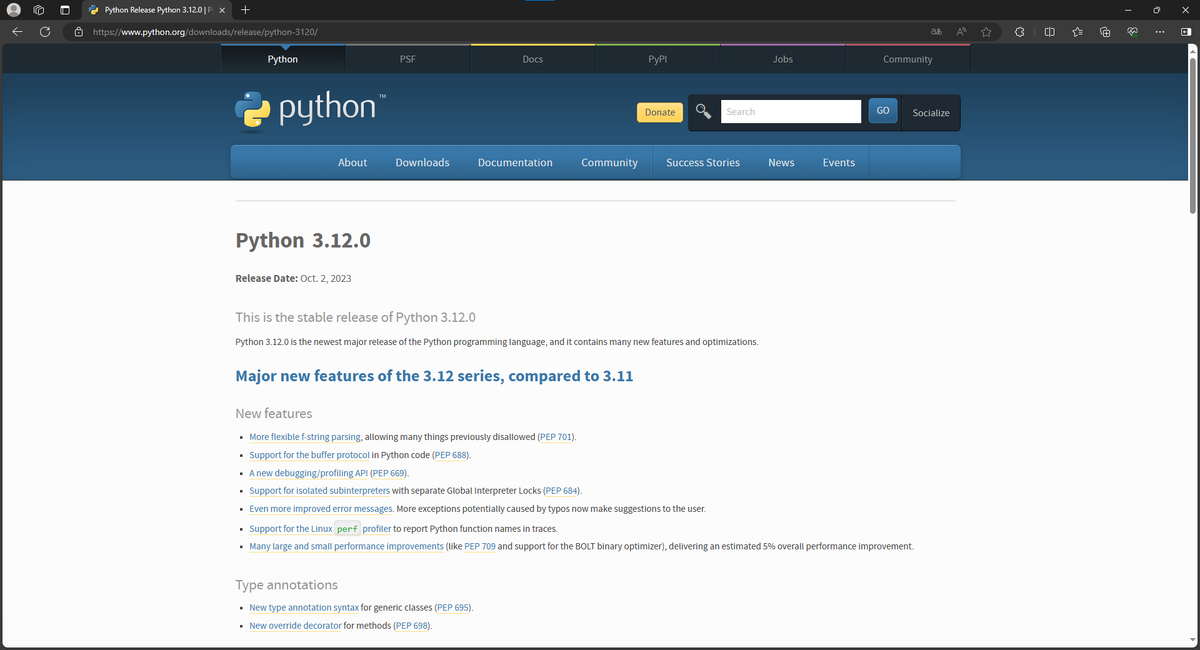
Task: Click the 'Python 3.12.0' page heading
Action: [303, 240]
